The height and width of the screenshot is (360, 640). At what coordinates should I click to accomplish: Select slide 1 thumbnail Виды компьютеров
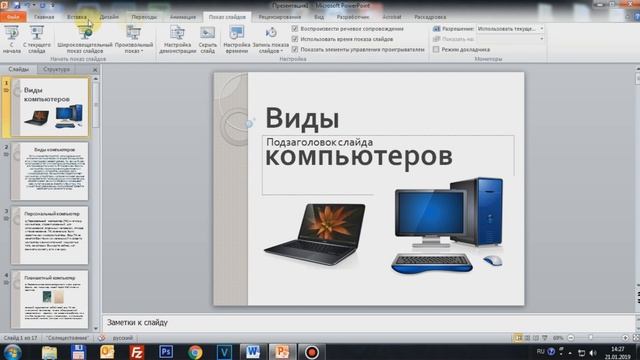(49, 107)
